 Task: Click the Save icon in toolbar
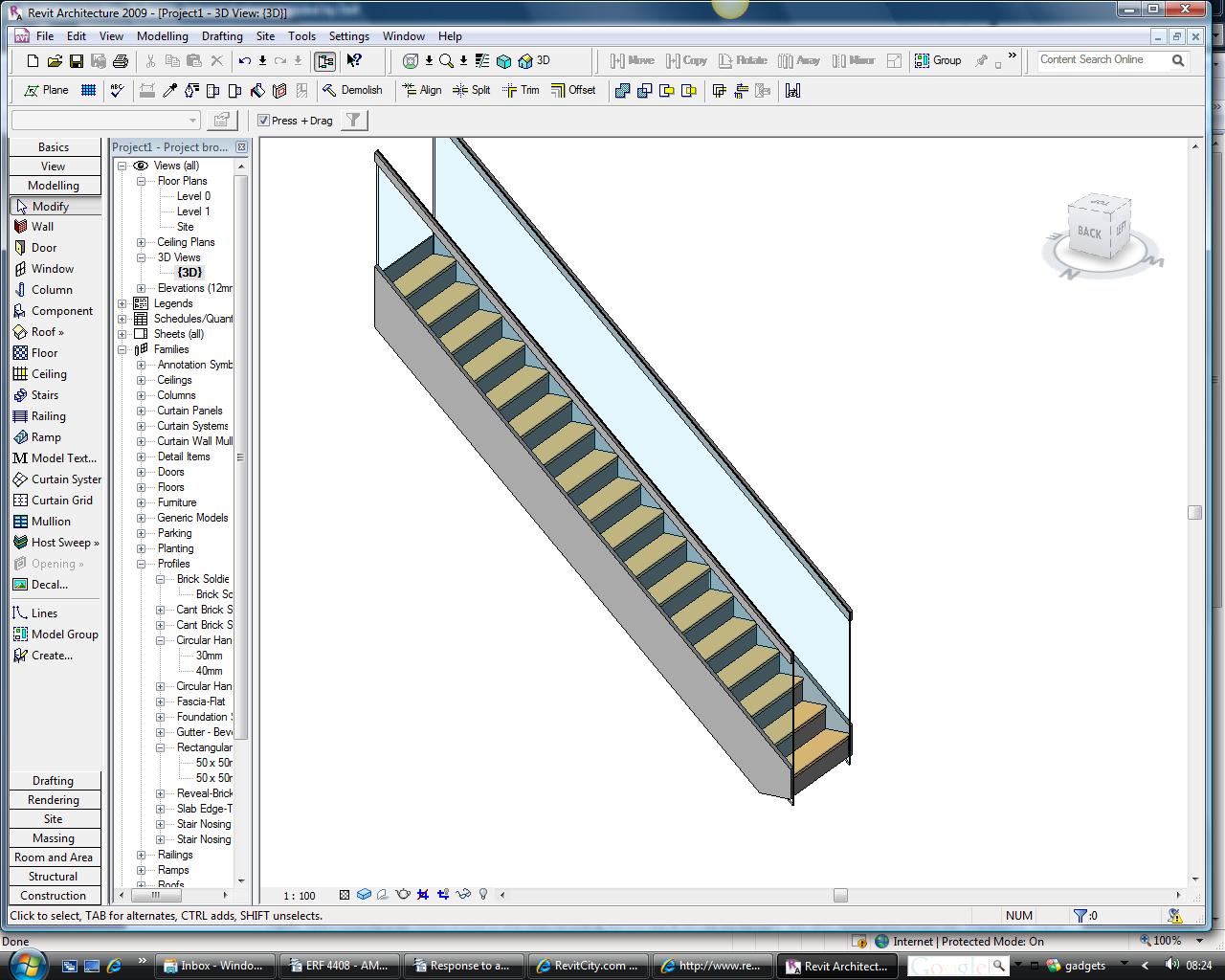[76, 61]
